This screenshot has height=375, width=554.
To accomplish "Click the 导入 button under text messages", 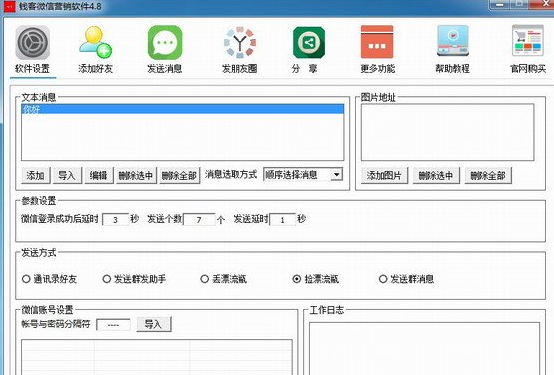I will point(67,175).
